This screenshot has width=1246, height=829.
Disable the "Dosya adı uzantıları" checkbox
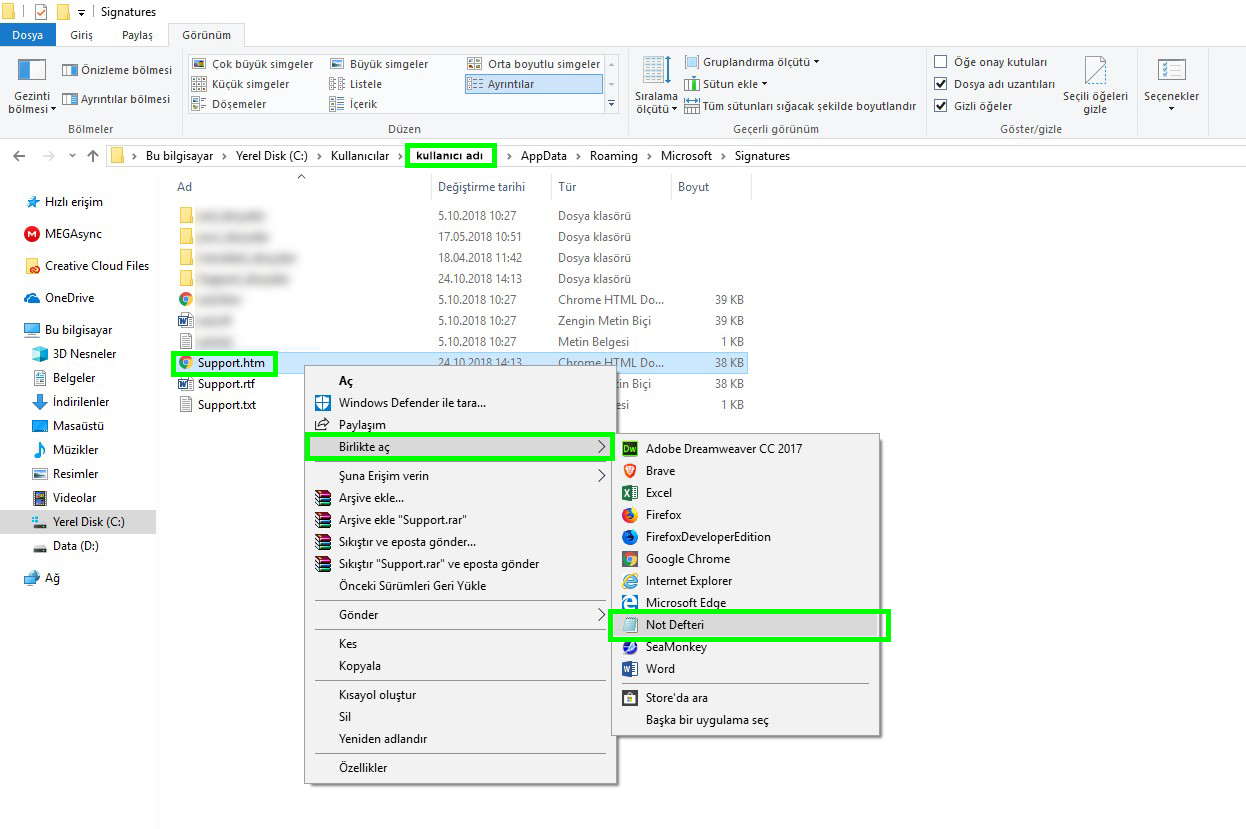tap(943, 83)
